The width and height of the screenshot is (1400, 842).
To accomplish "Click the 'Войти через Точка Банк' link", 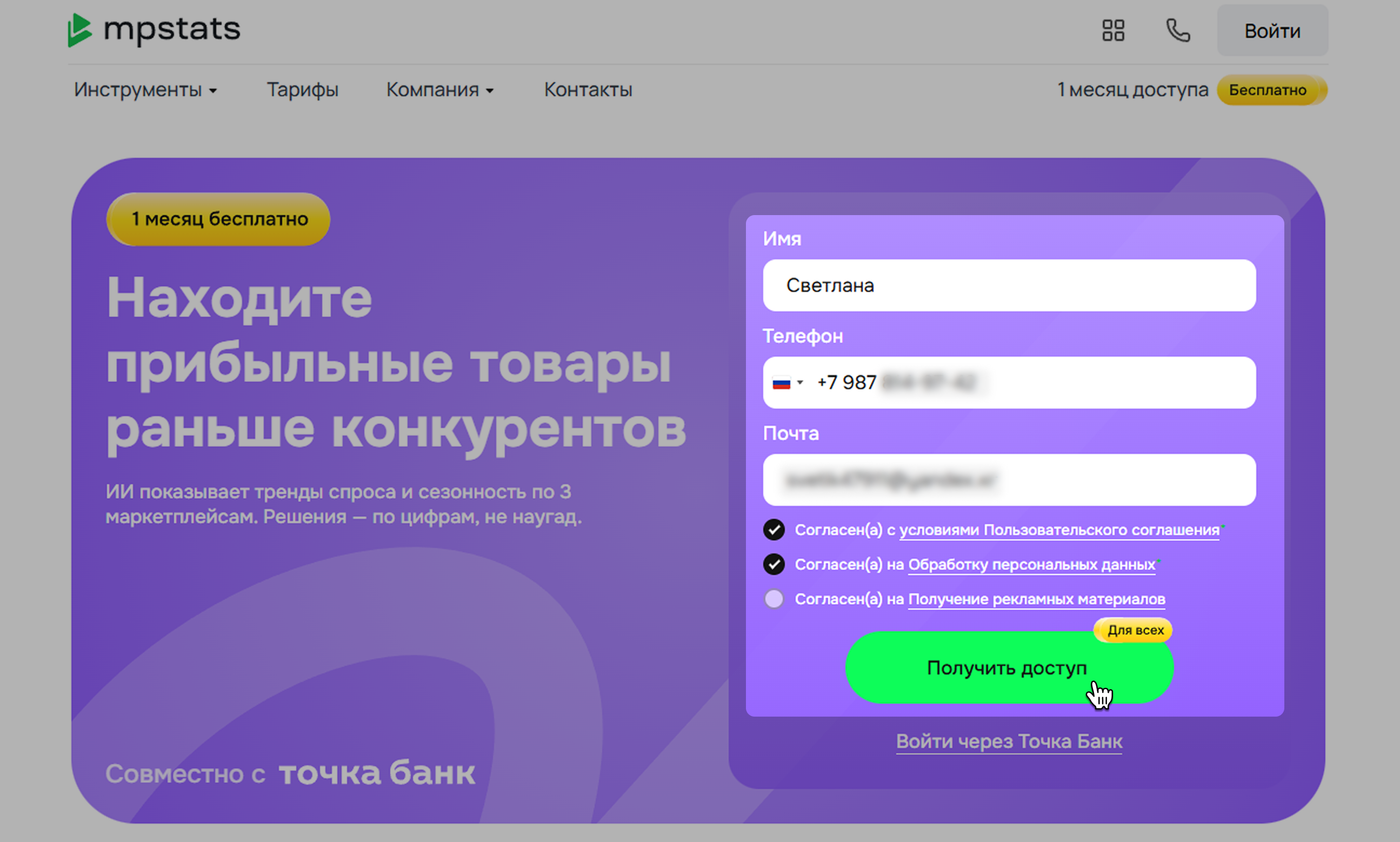I will pyautogui.click(x=1009, y=741).
